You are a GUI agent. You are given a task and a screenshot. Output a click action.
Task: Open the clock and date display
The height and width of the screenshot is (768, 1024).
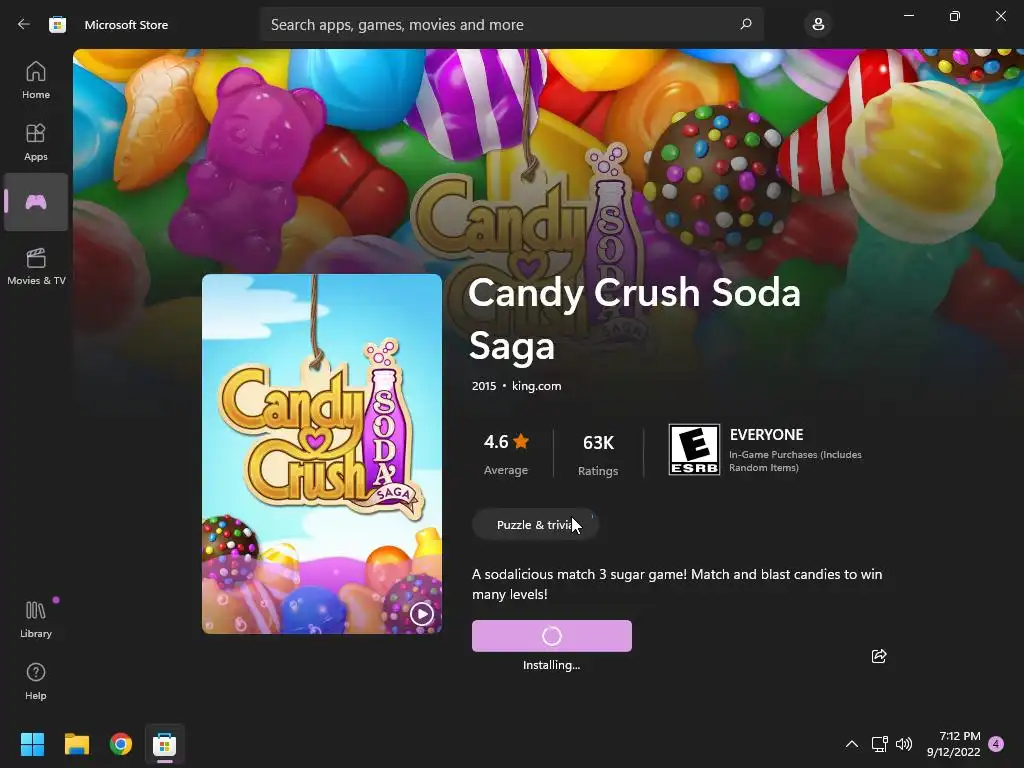tap(953, 744)
